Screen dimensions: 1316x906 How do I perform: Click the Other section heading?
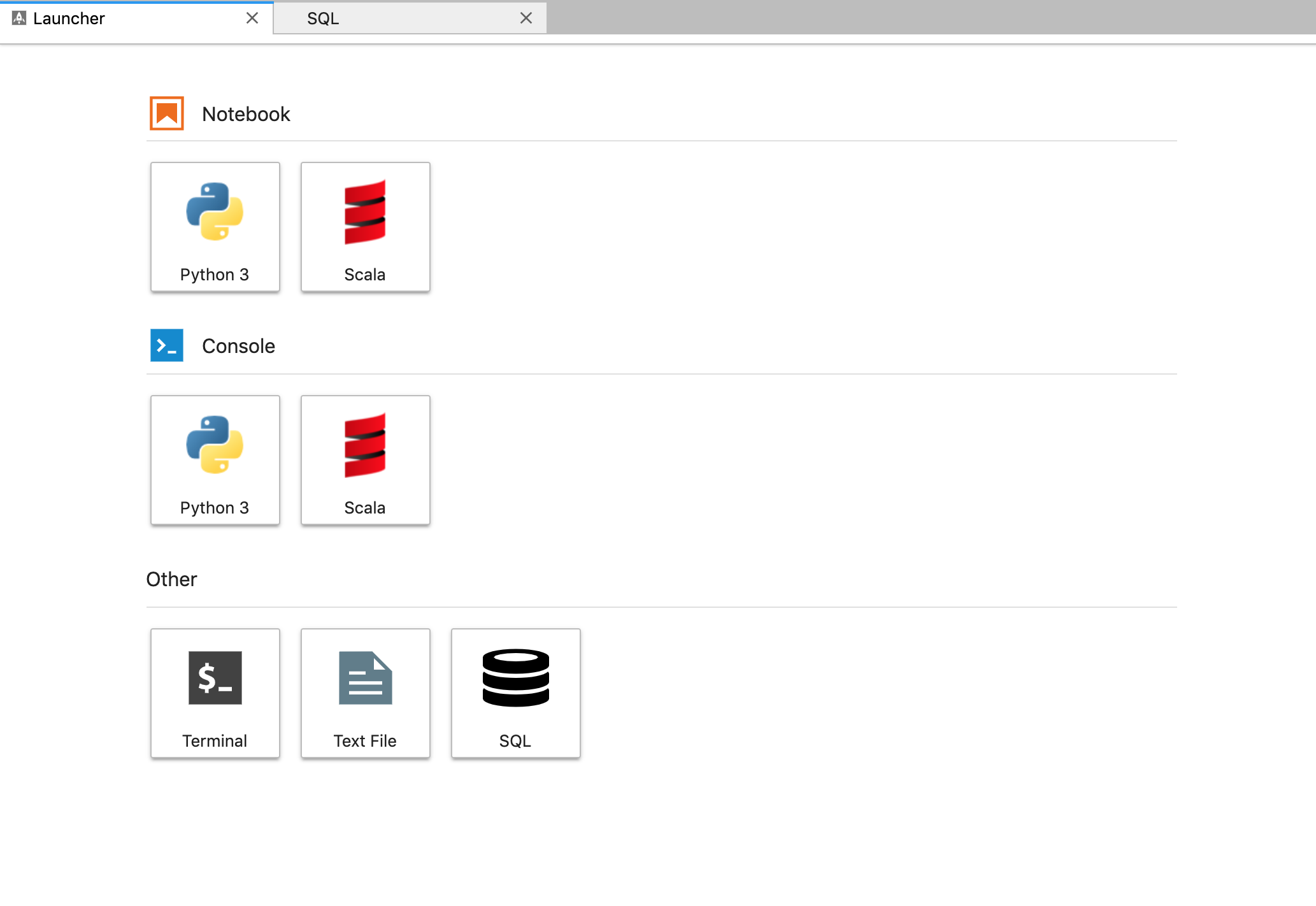[x=171, y=579]
